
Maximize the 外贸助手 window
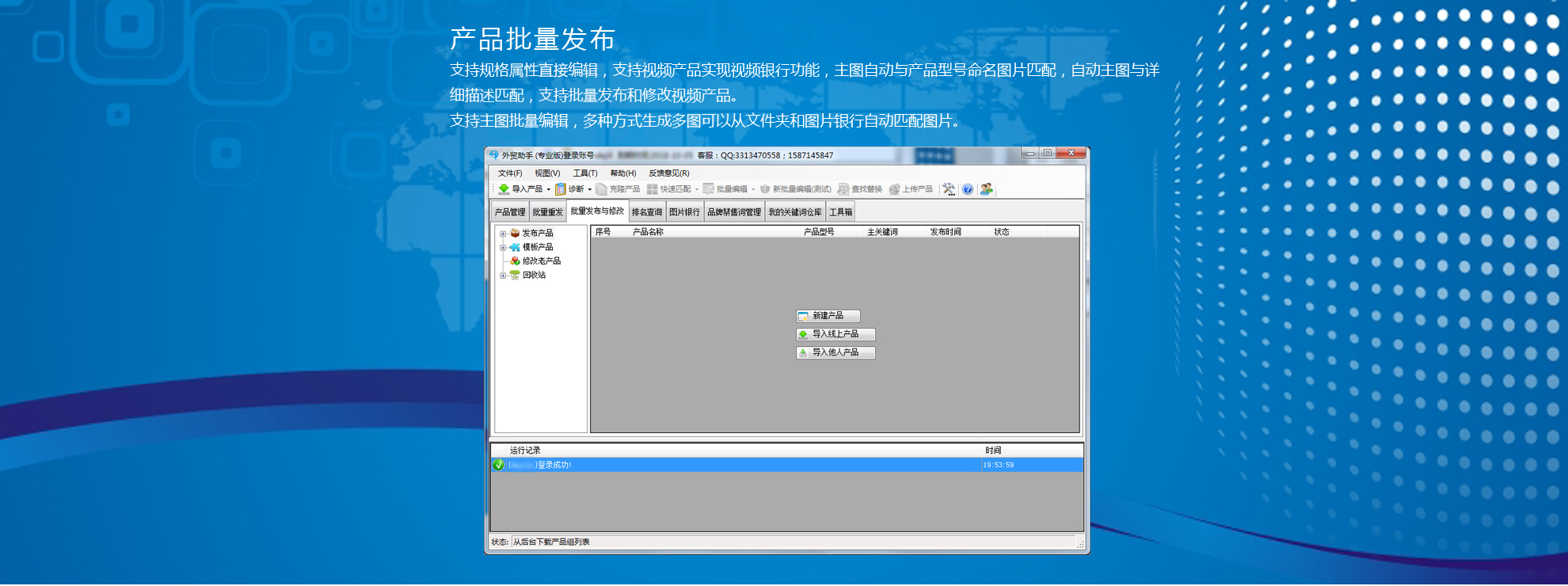(x=1047, y=153)
